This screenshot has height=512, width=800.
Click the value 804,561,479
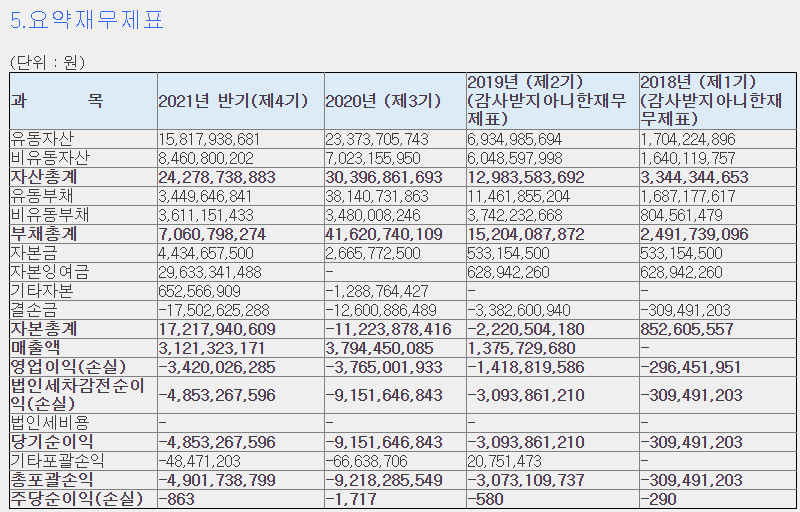coord(682,215)
